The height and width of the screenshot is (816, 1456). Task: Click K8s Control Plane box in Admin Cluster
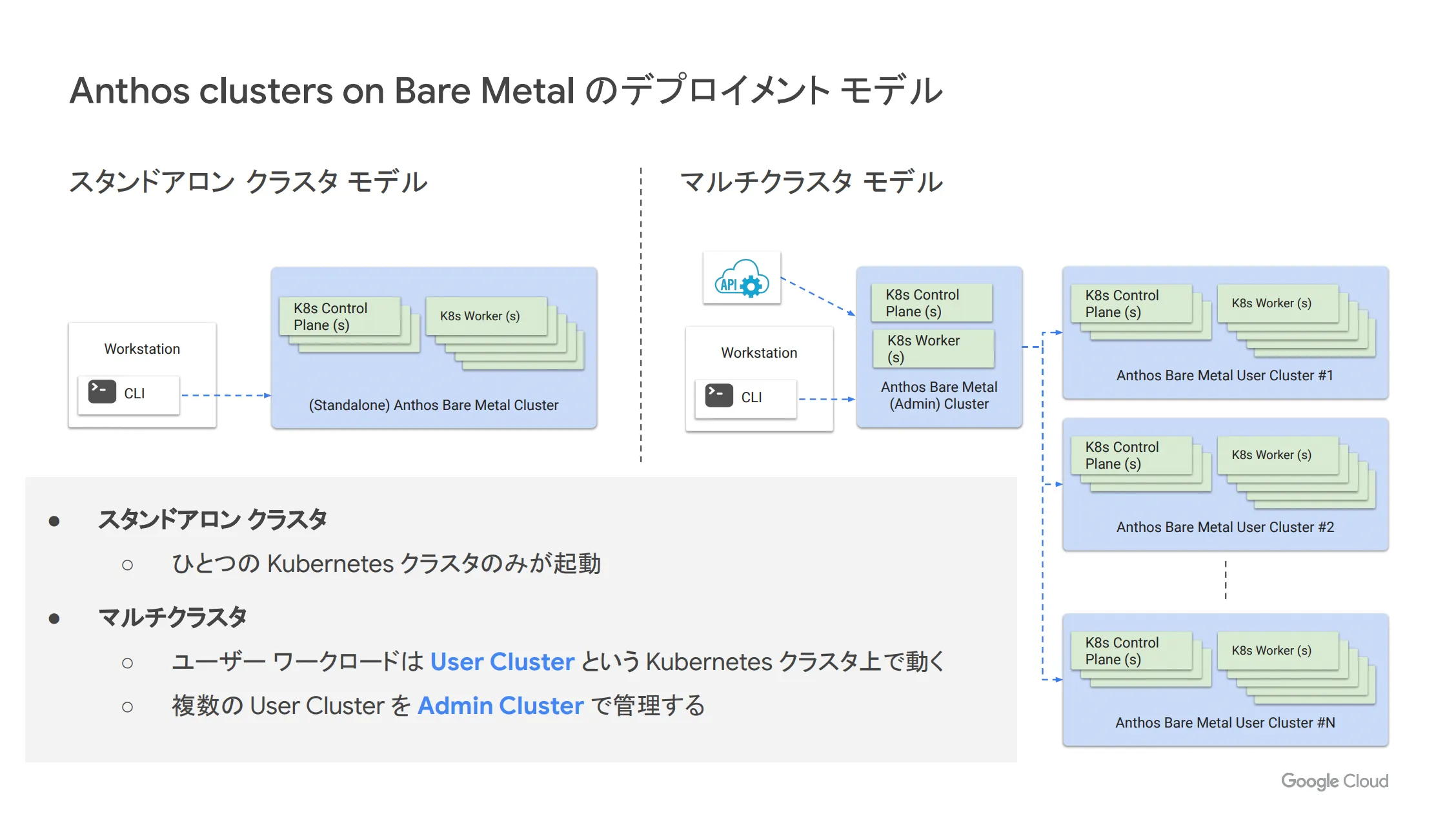pyautogui.click(x=931, y=303)
